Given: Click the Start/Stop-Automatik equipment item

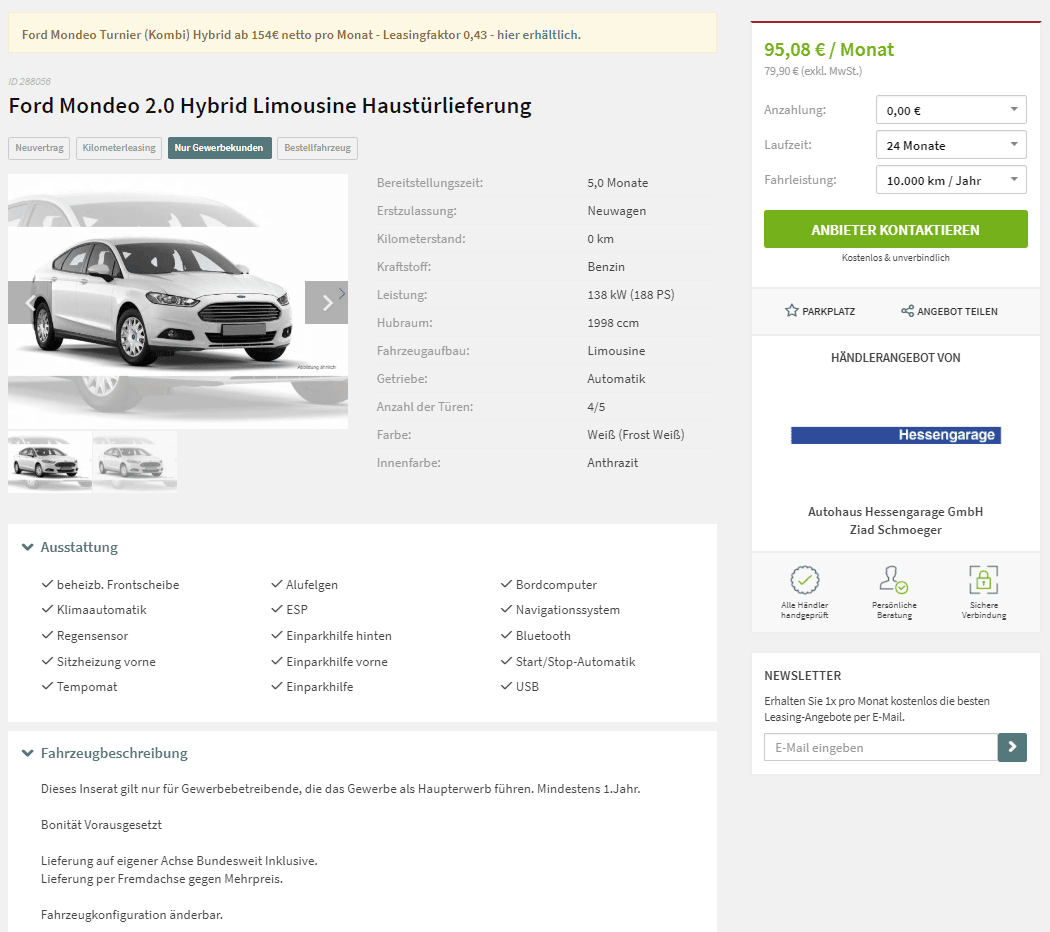Looking at the screenshot, I should [x=575, y=662].
